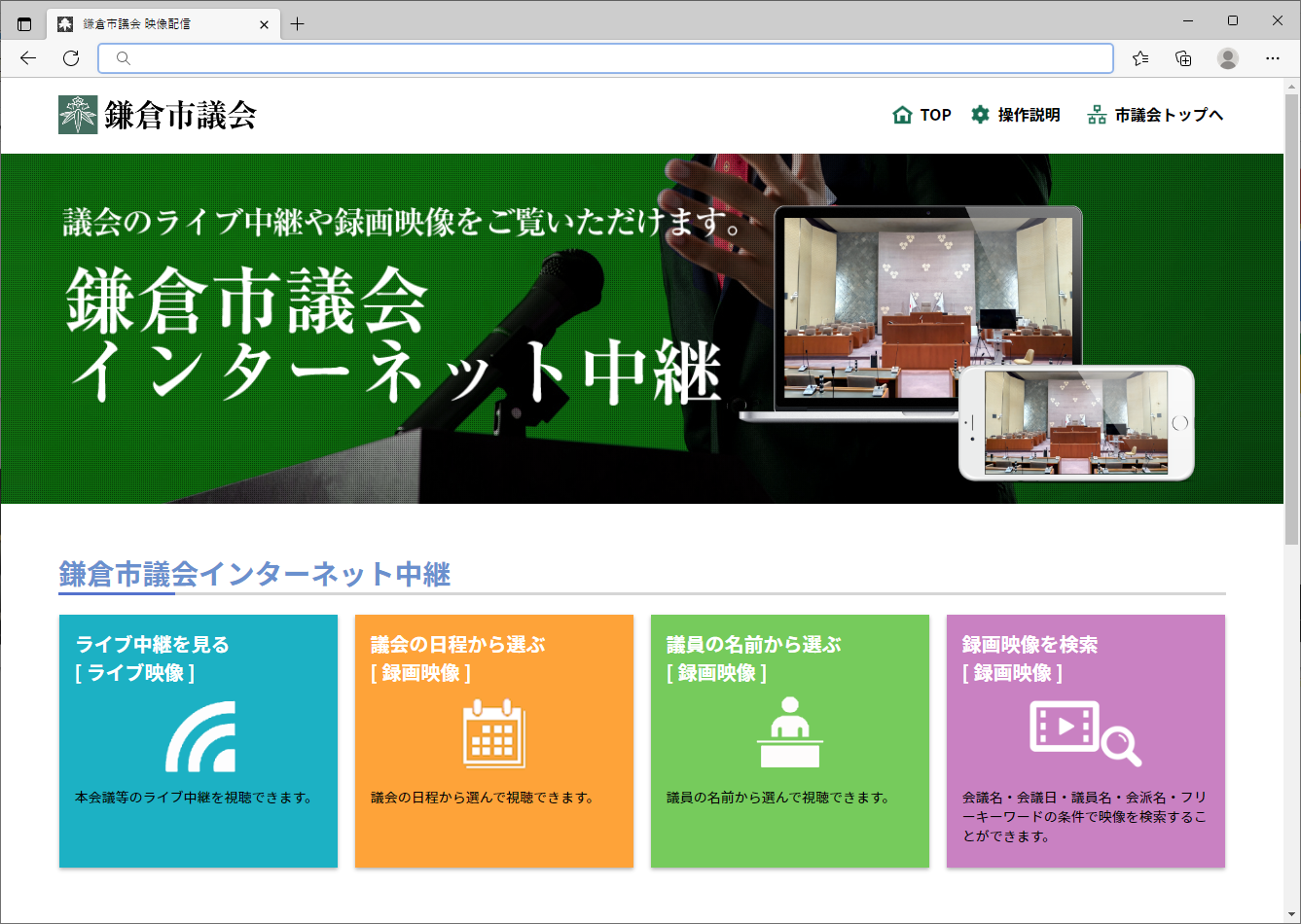Screen dimensions: 1301x924
Task: Open the 録画映像を検索 card title
Action: click(1030, 644)
